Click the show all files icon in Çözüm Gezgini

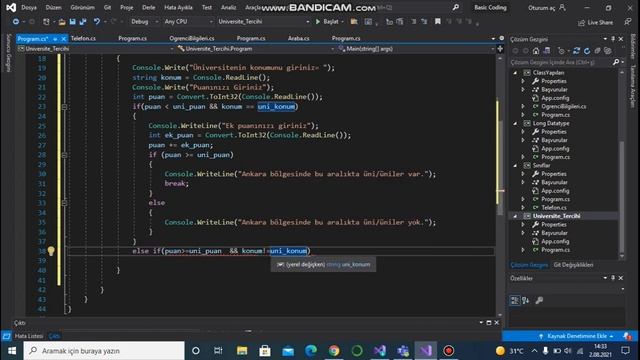(608, 51)
